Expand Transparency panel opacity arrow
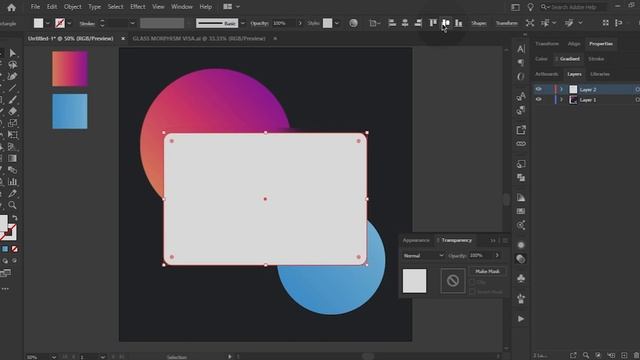The image size is (640, 360). point(497,256)
